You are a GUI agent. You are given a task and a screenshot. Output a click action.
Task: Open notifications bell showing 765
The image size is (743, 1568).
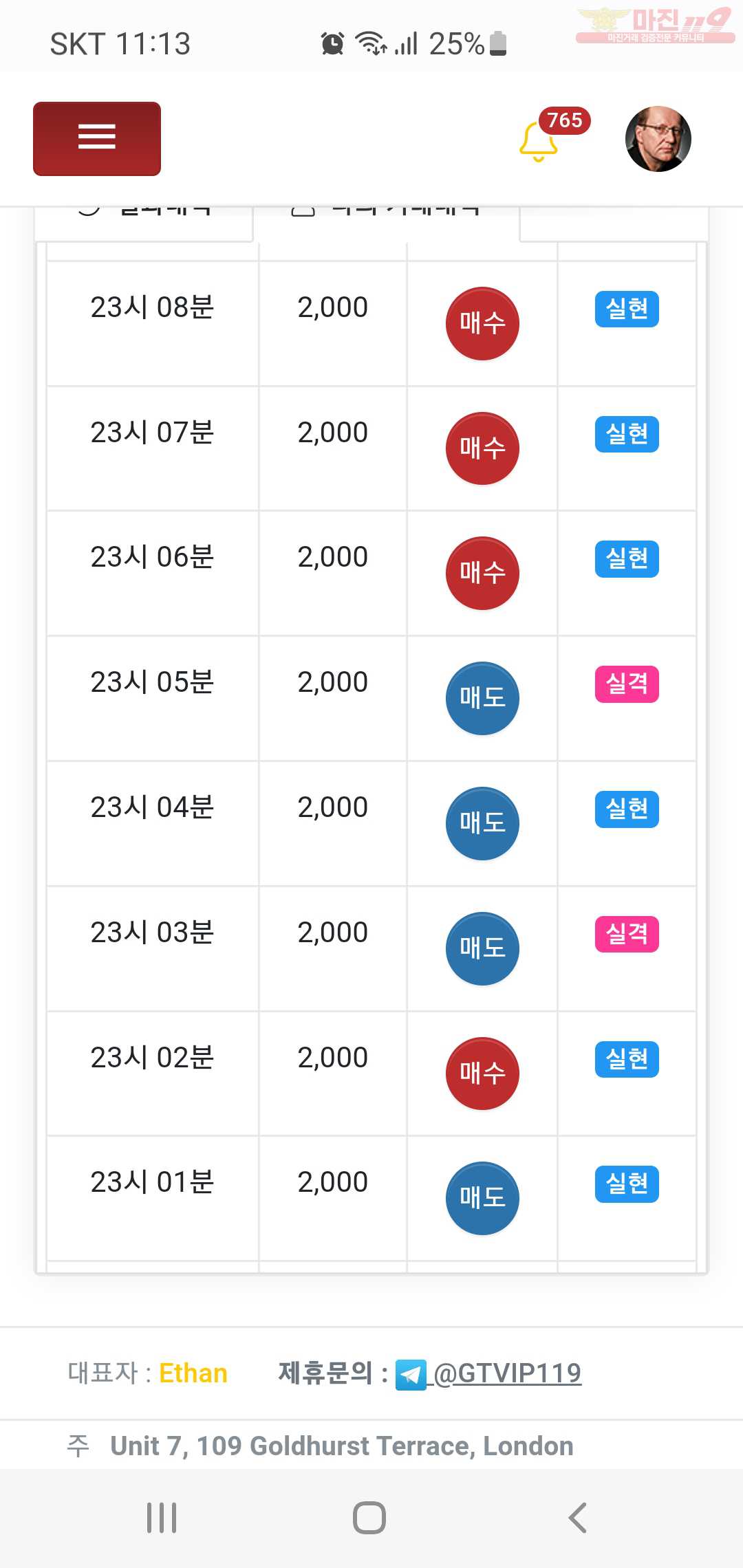click(538, 141)
